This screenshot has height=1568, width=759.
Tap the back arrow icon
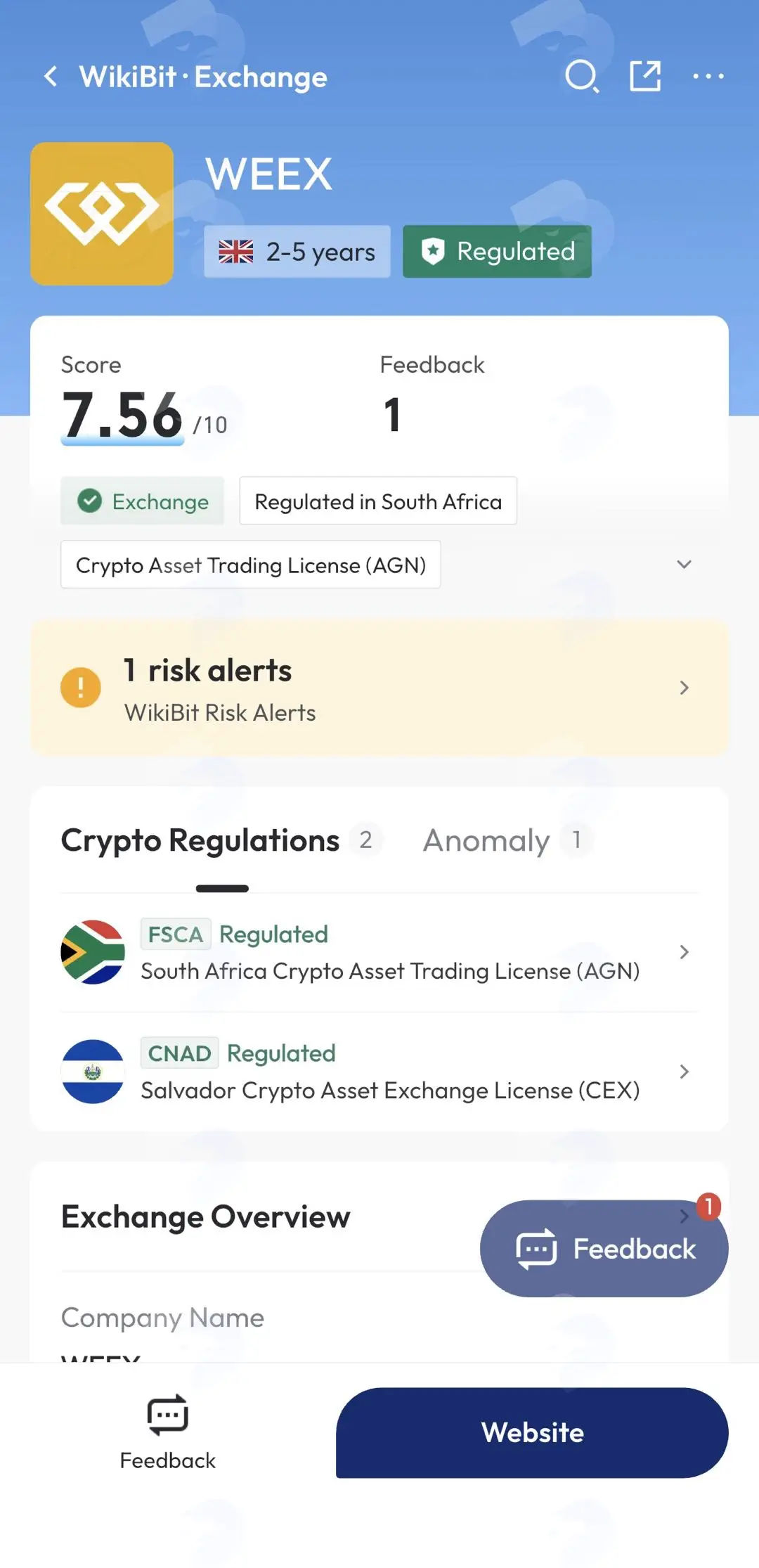pyautogui.click(x=51, y=76)
